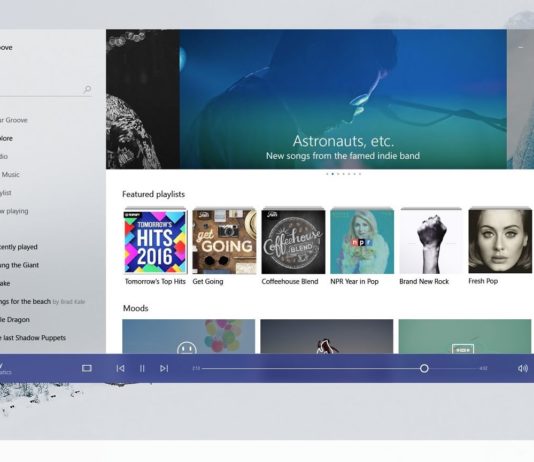Click the 'NPR Year in Pop' caption
The width and height of the screenshot is (534, 462).
(x=355, y=282)
